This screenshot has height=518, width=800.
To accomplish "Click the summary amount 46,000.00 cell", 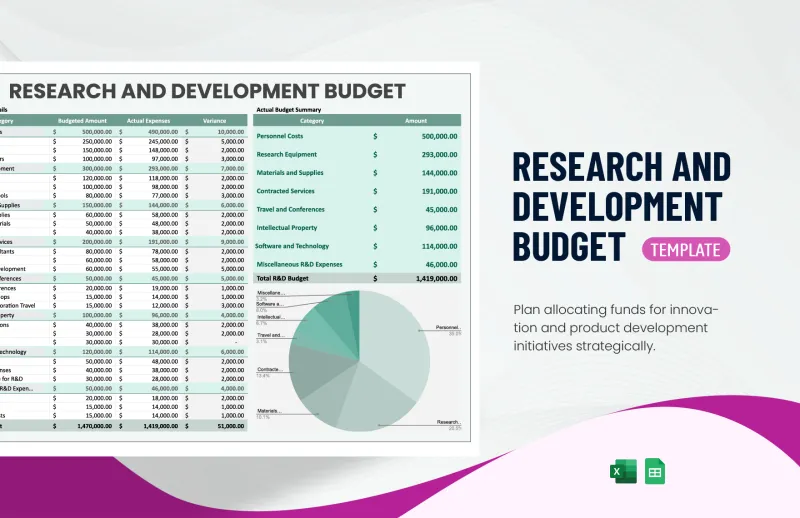I will tap(441, 265).
